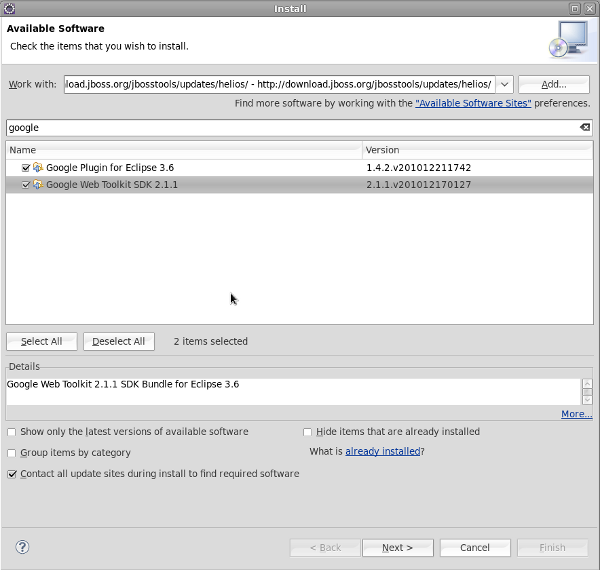Click the Google Web Toolkit SDK feature icon
Screen dimensions: 600x570
pyautogui.click(x=38, y=184)
